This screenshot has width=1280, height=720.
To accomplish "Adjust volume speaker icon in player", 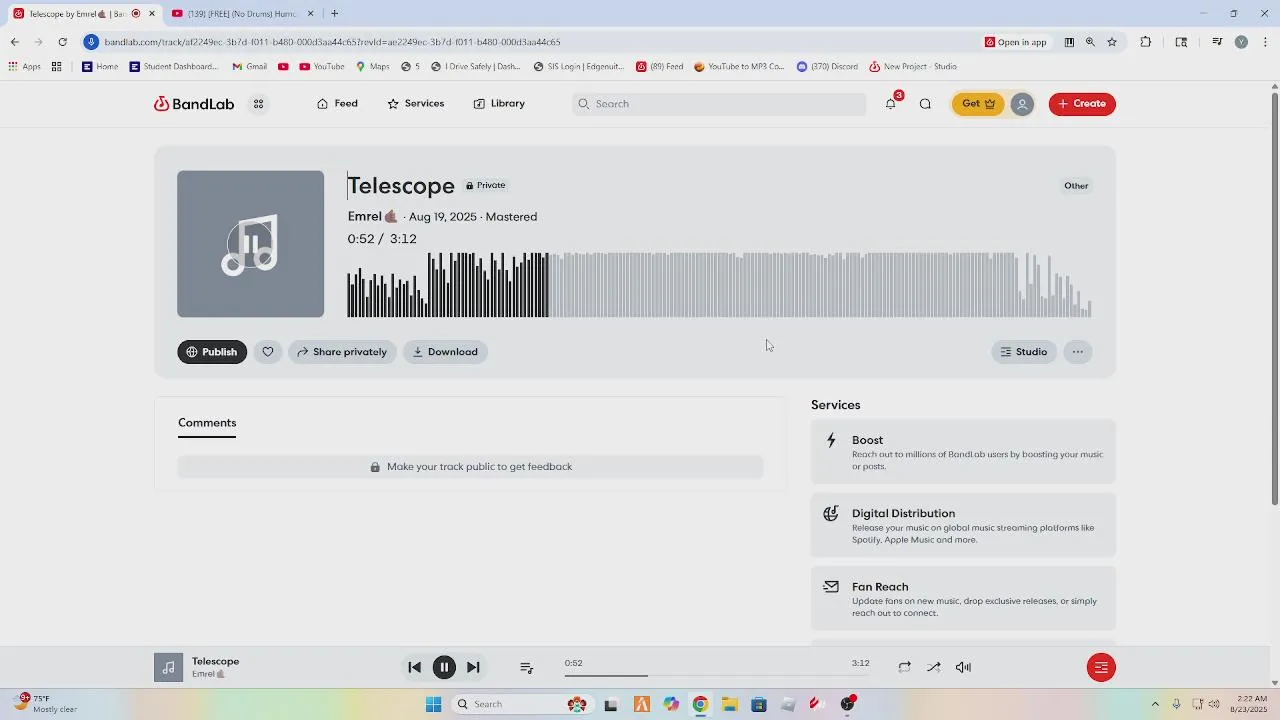I will (x=963, y=667).
